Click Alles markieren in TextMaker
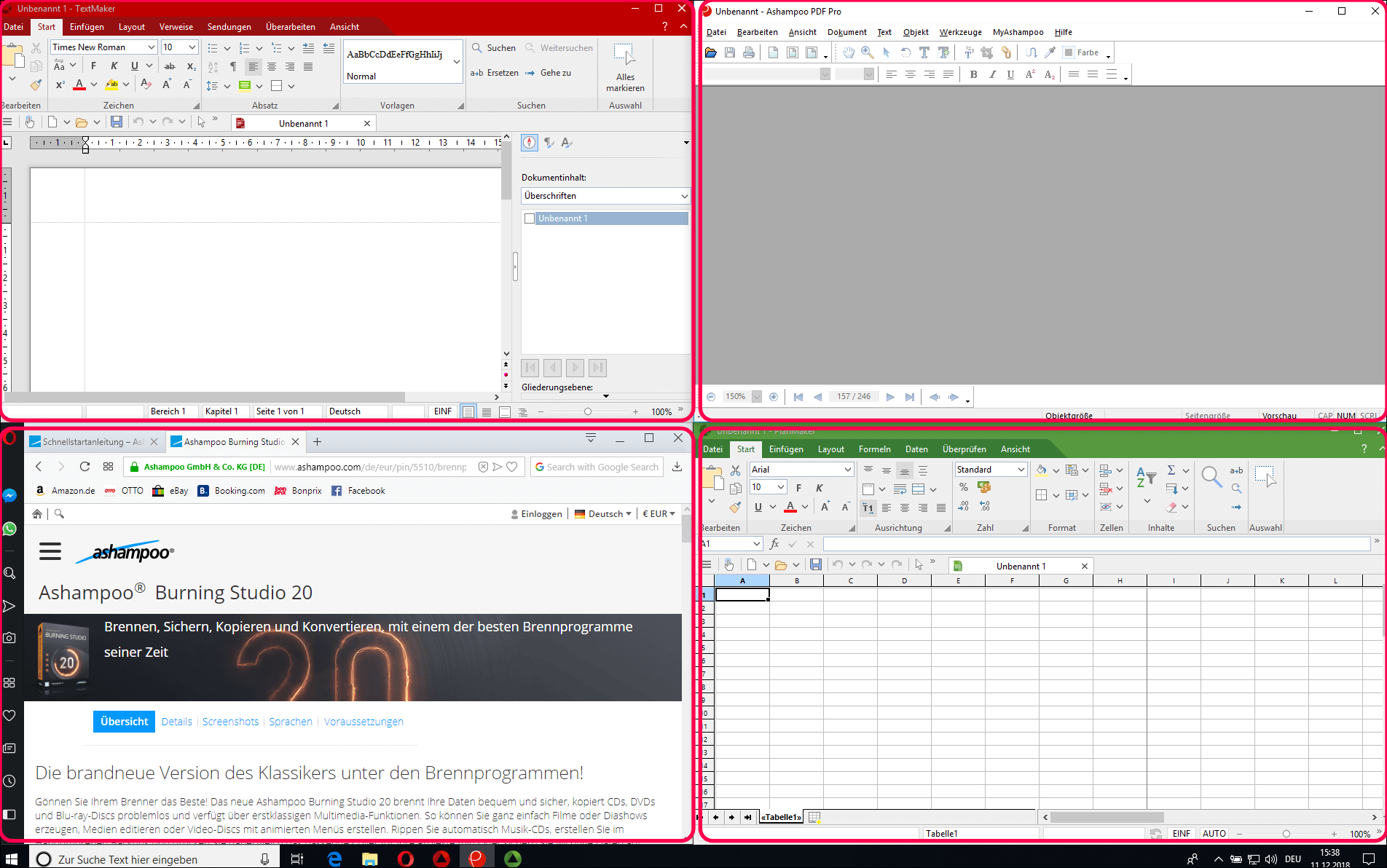The image size is (1387, 868). pyautogui.click(x=625, y=67)
